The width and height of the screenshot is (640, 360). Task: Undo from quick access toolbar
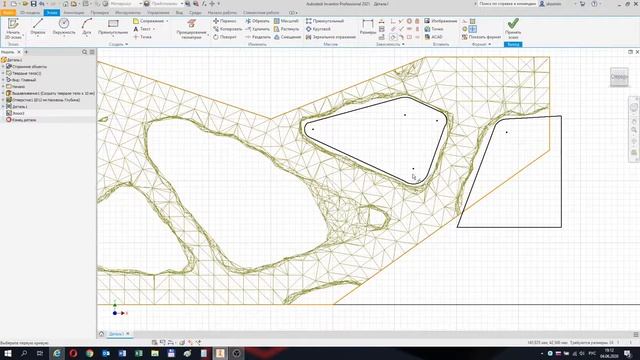42,4
